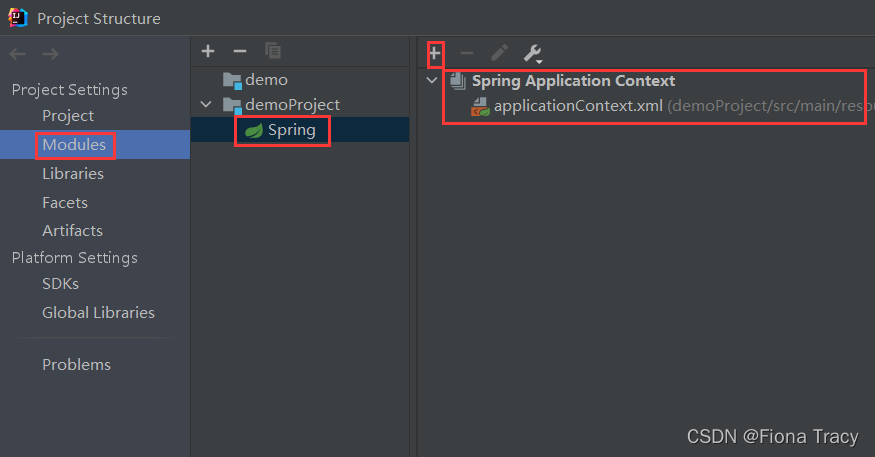Click the forward navigation arrow
This screenshot has width=875, height=457.
[50, 54]
